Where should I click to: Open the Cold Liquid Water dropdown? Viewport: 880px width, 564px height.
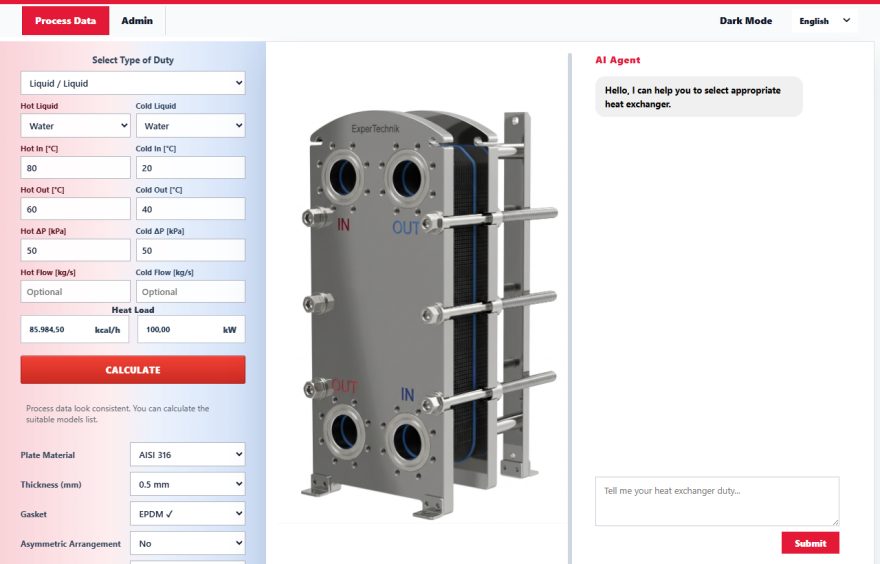tap(190, 126)
